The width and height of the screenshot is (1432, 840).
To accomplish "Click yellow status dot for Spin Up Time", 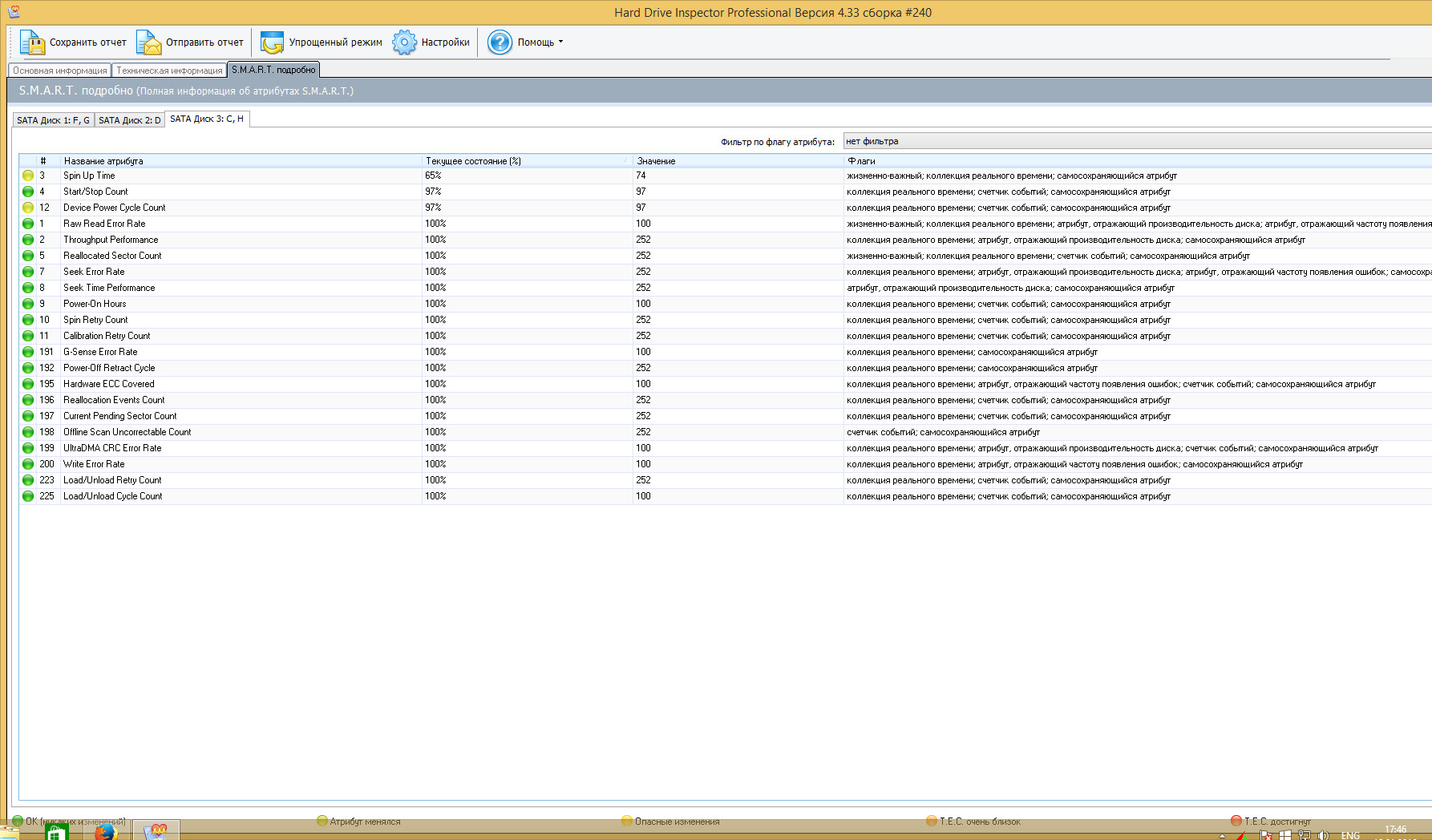I will 28,176.
